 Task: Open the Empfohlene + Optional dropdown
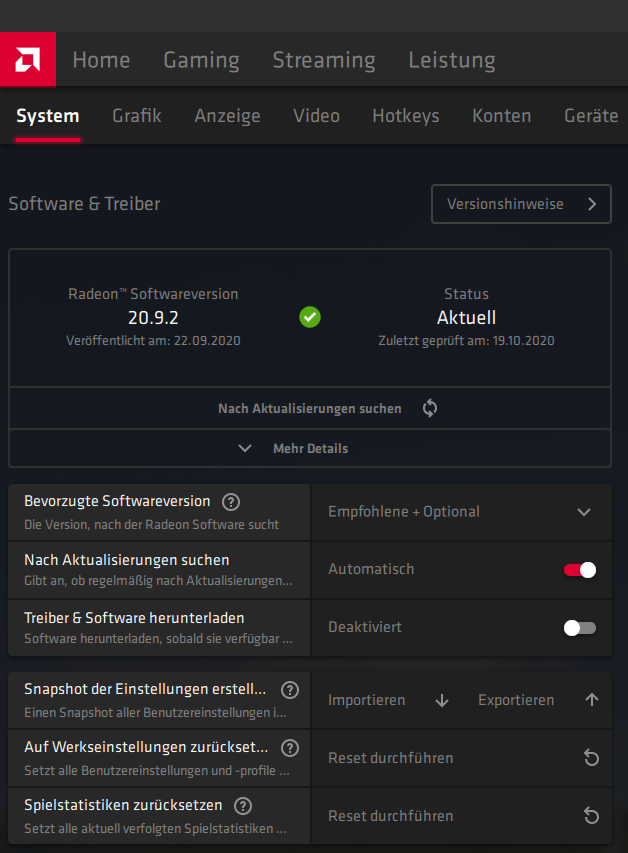461,512
